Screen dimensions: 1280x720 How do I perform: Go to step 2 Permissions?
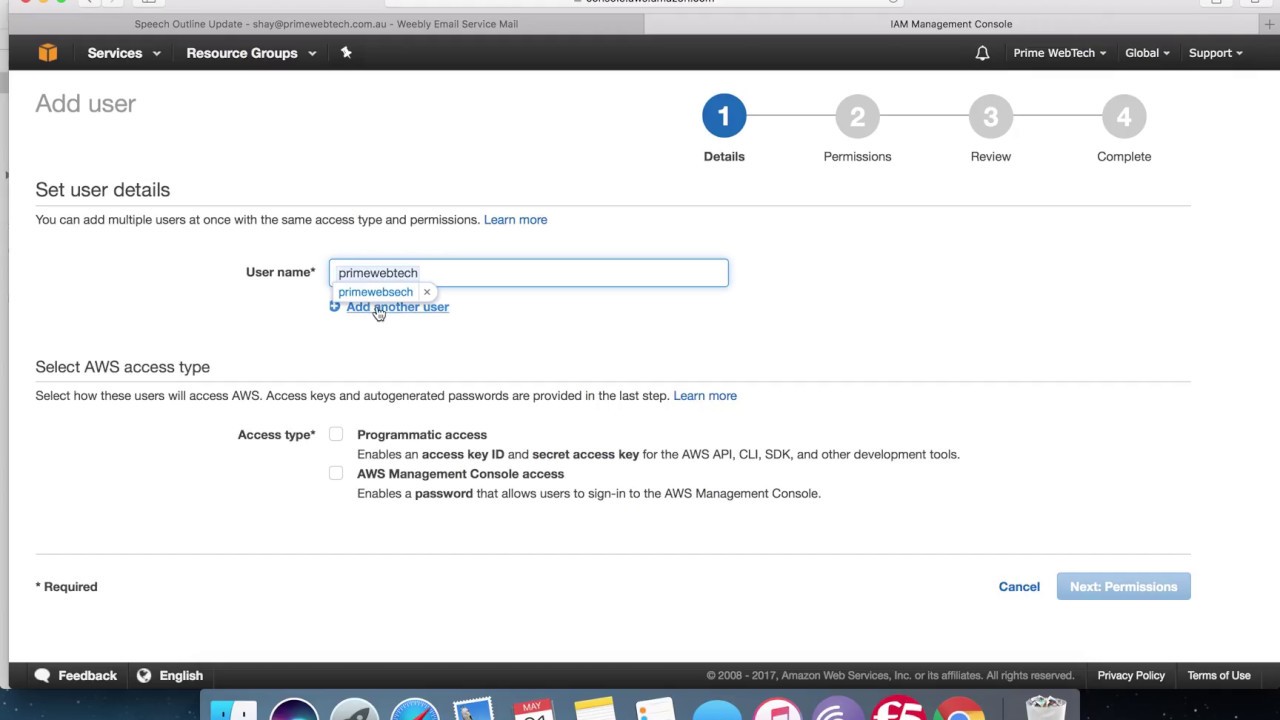click(x=857, y=117)
